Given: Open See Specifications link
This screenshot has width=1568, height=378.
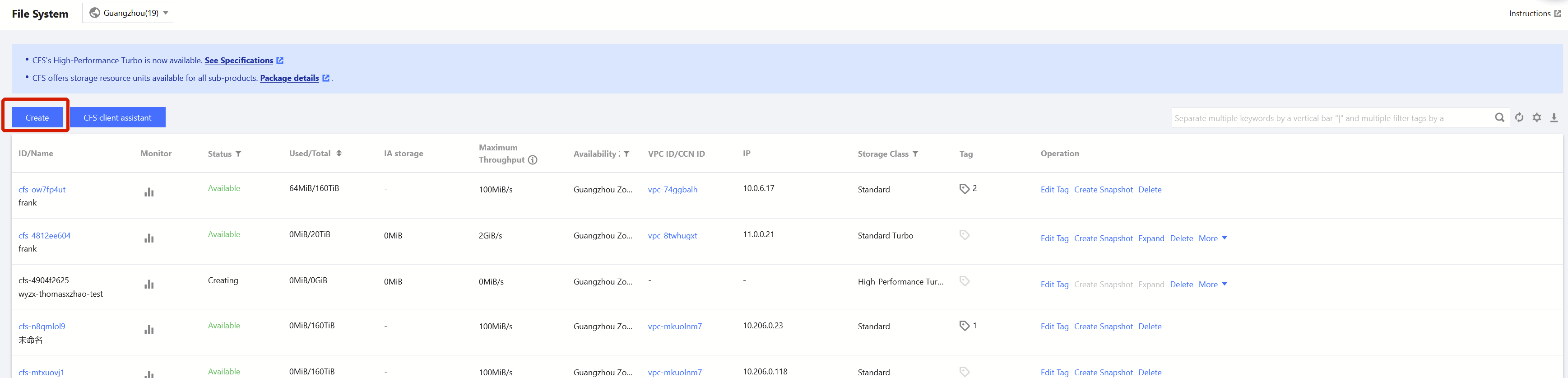Looking at the screenshot, I should (239, 60).
